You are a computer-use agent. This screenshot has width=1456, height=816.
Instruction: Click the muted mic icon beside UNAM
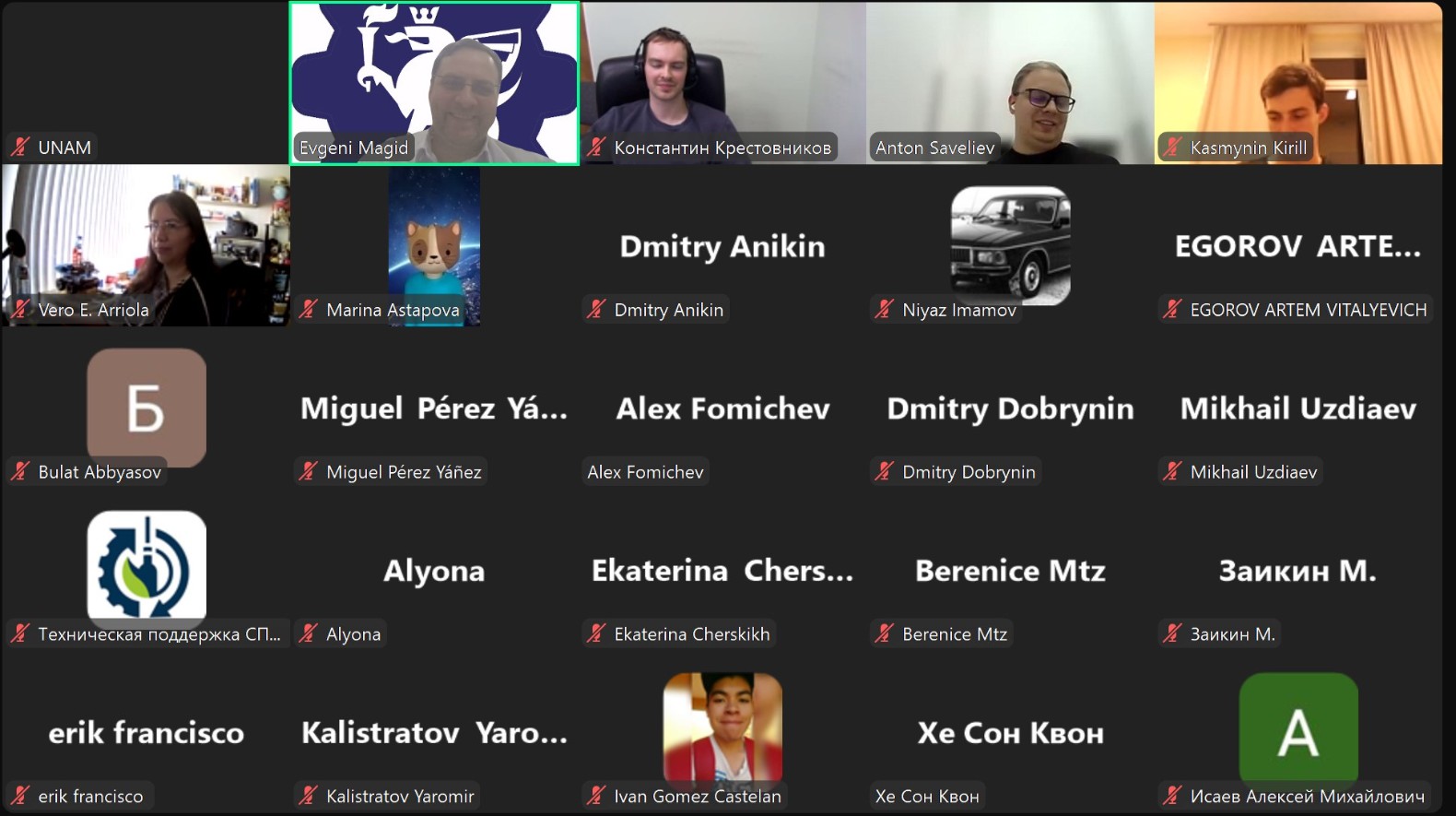(x=20, y=147)
